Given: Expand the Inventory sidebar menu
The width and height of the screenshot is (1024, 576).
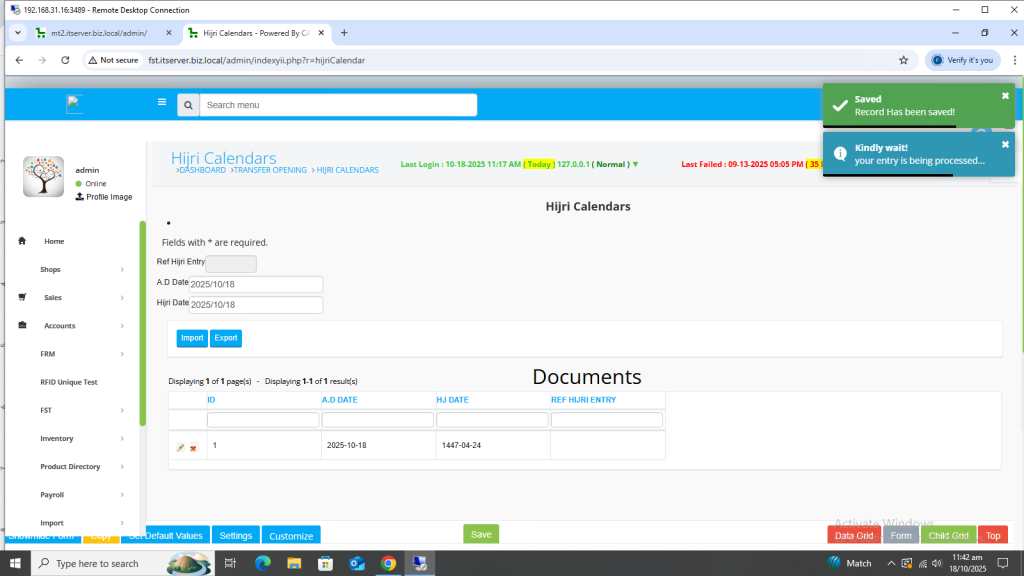Looking at the screenshot, I should (80, 438).
